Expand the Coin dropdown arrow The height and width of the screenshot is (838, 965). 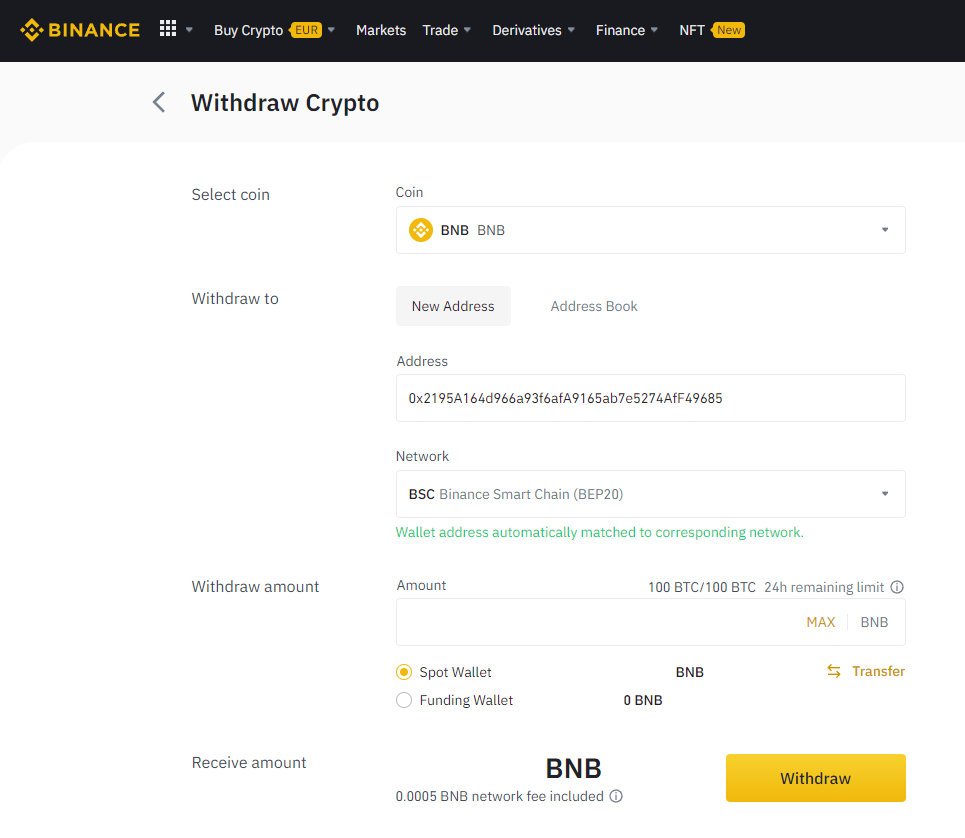point(885,229)
